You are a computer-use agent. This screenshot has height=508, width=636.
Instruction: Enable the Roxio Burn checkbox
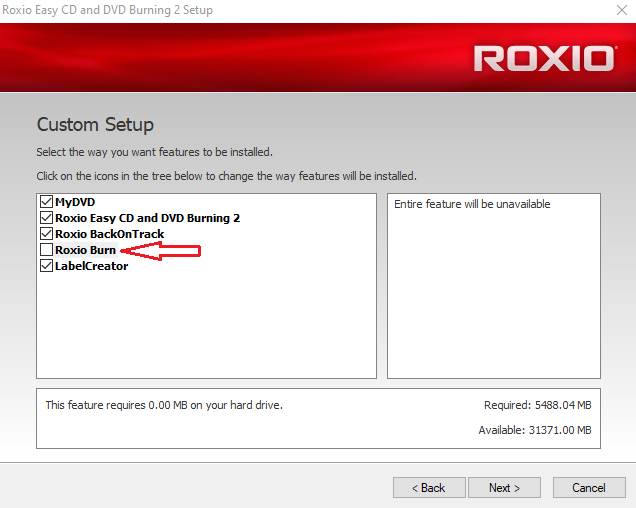tap(46, 250)
